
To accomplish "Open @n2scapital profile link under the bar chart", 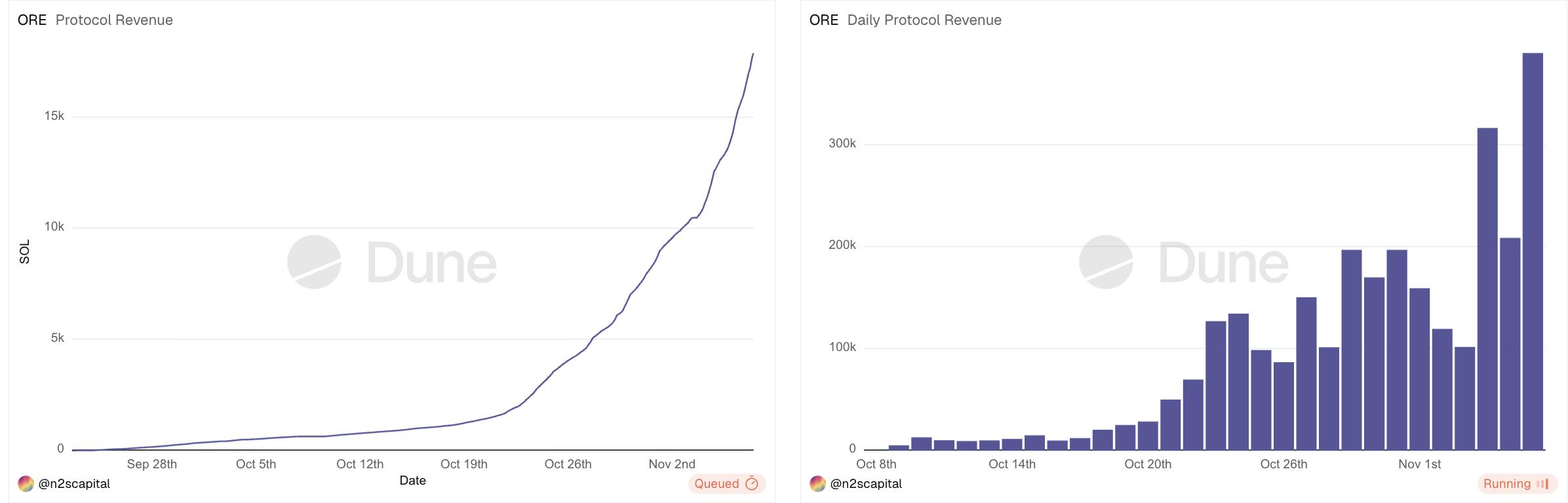I will point(866,484).
